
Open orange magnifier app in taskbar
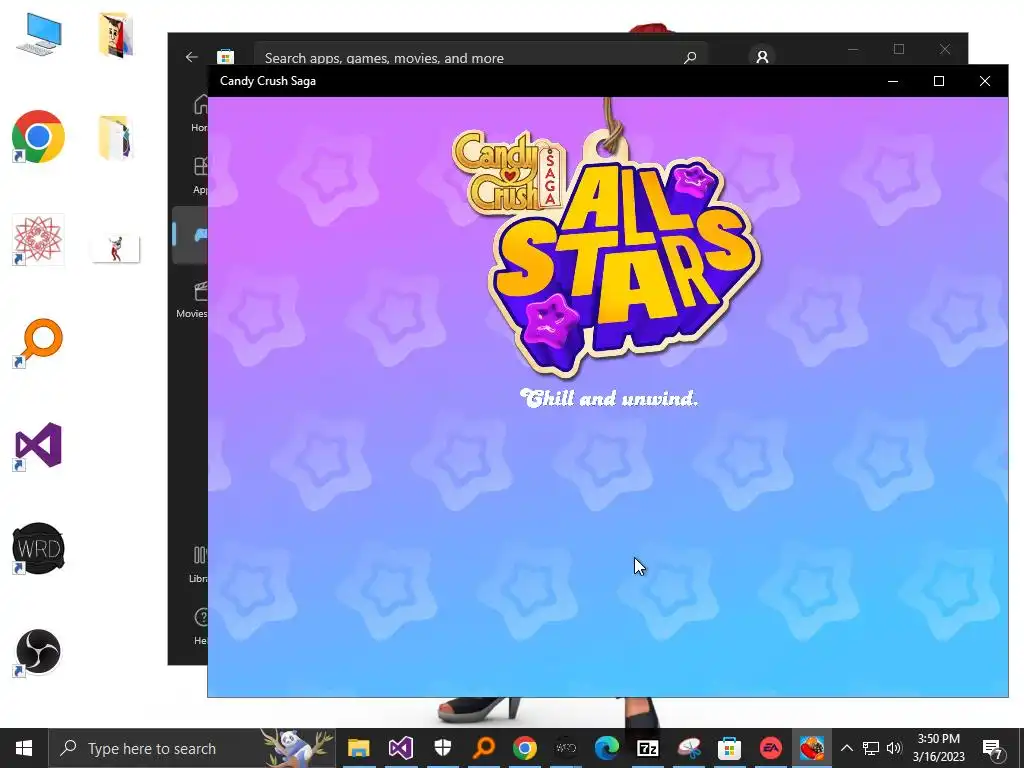484,748
